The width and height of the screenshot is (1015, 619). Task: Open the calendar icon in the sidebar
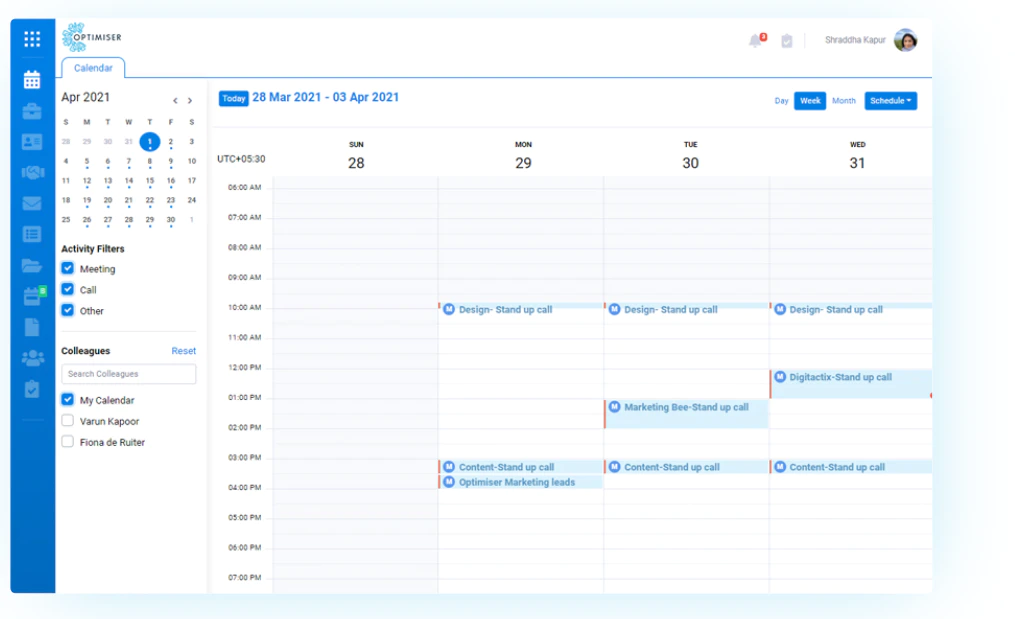32,80
